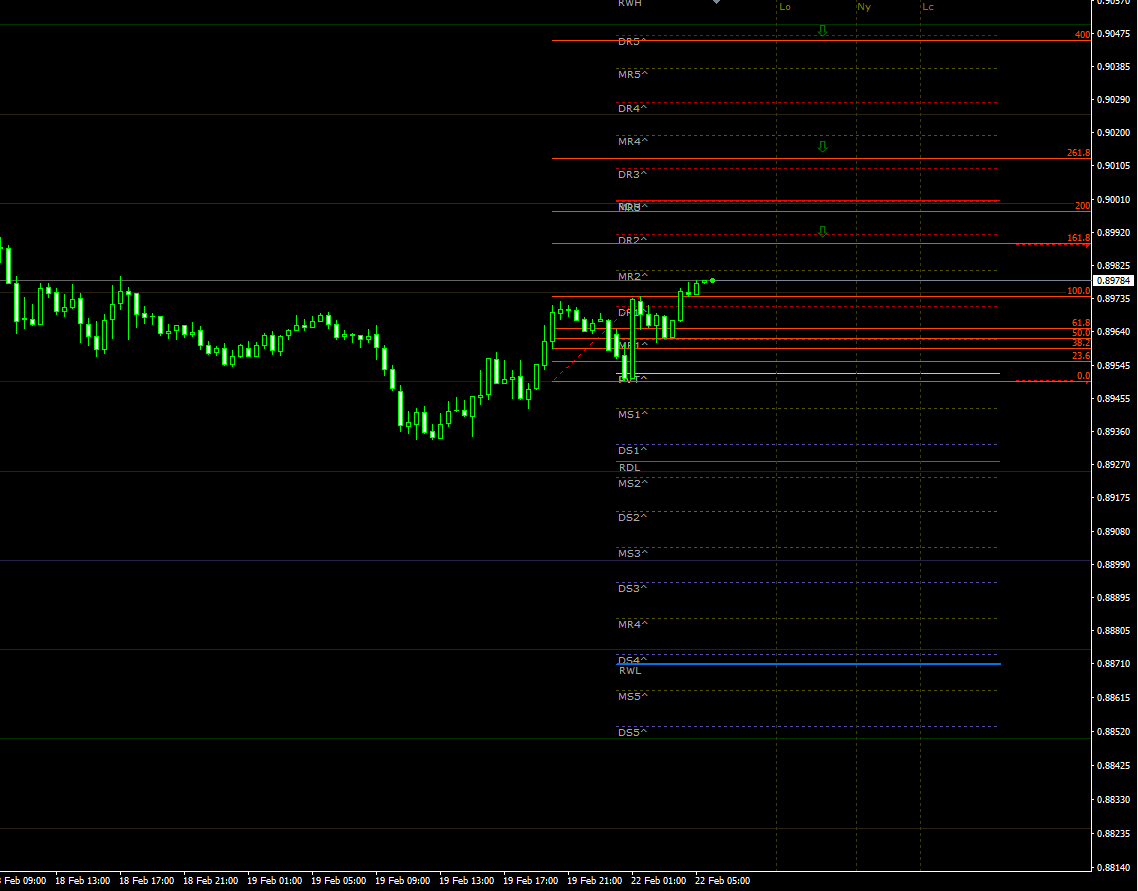
Task: Click the RWL label near the blue line
Action: pyautogui.click(x=630, y=671)
